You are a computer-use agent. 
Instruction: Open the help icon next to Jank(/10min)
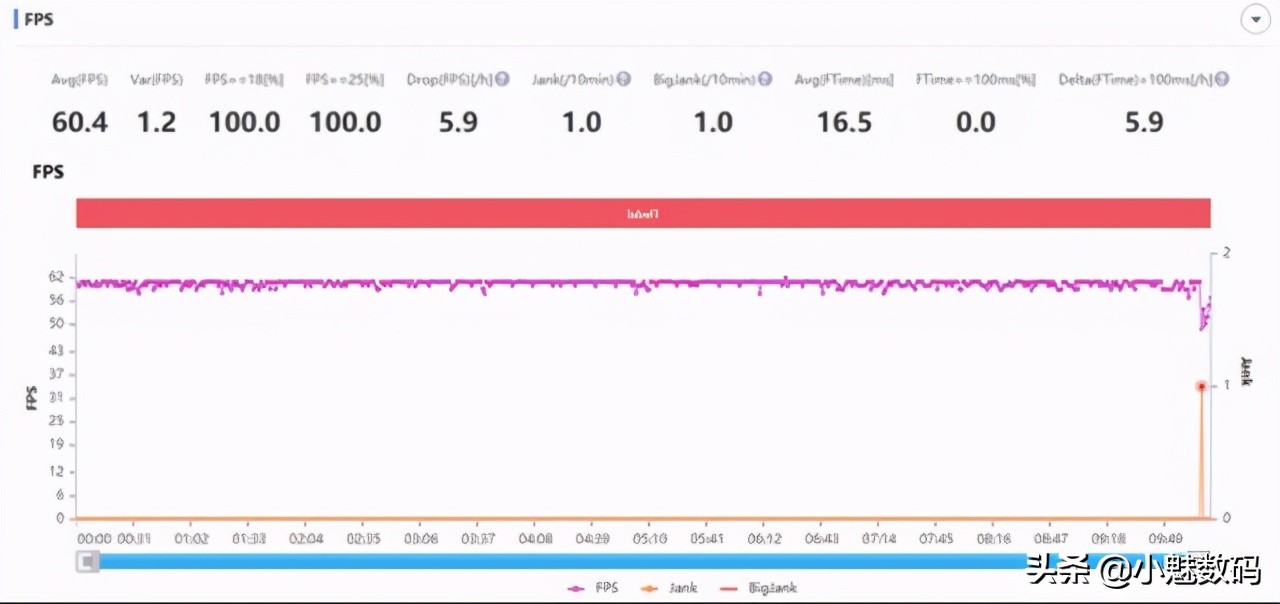[x=623, y=79]
